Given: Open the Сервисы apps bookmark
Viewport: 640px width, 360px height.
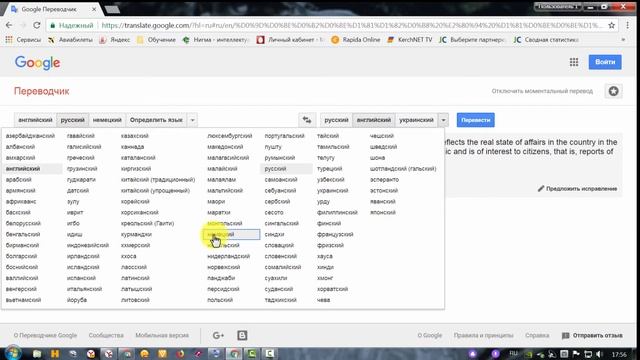Looking at the screenshot, I should pyautogui.click(x=23, y=40).
